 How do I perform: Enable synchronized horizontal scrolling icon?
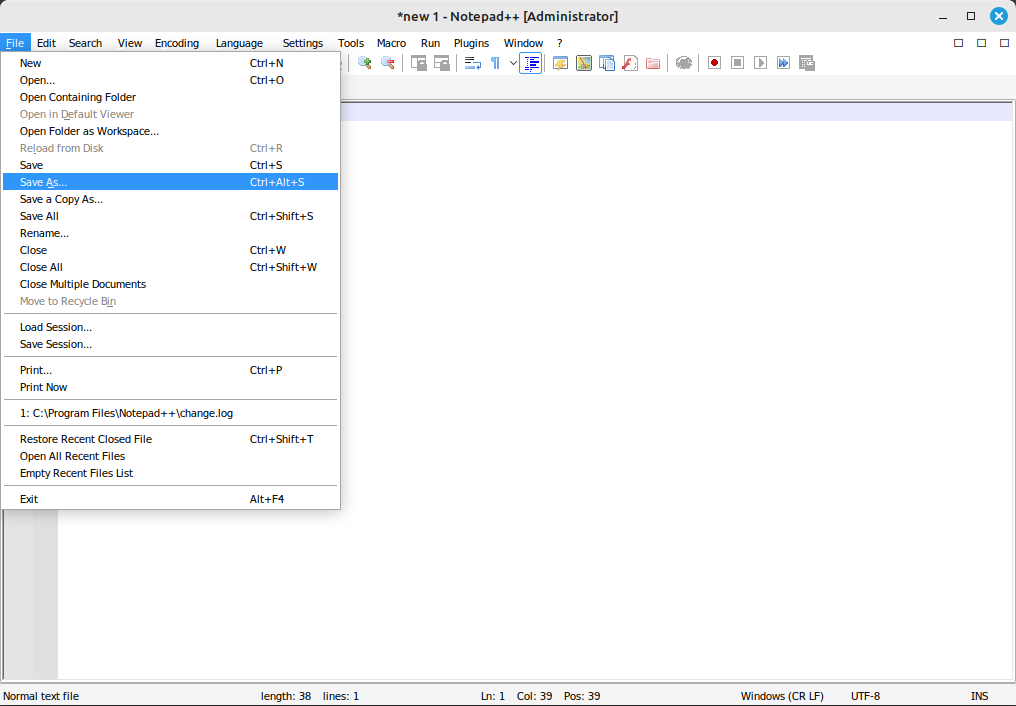[x=442, y=63]
